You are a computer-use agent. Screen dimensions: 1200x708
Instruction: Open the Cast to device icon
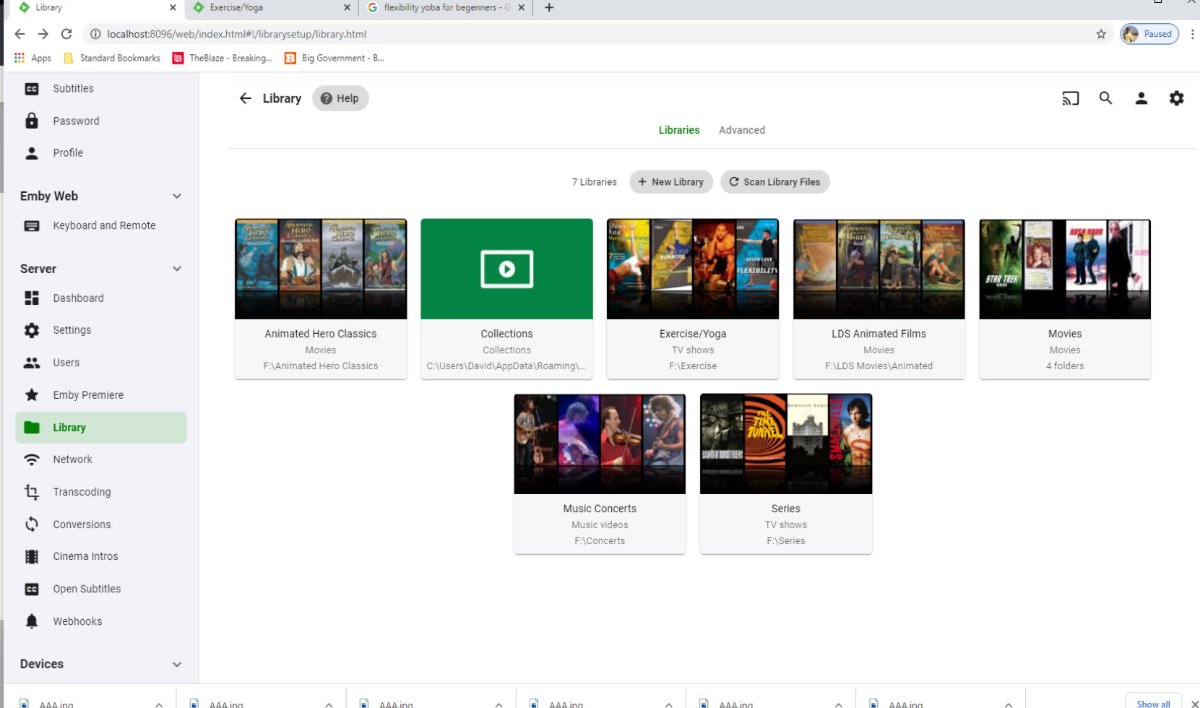tap(1070, 98)
